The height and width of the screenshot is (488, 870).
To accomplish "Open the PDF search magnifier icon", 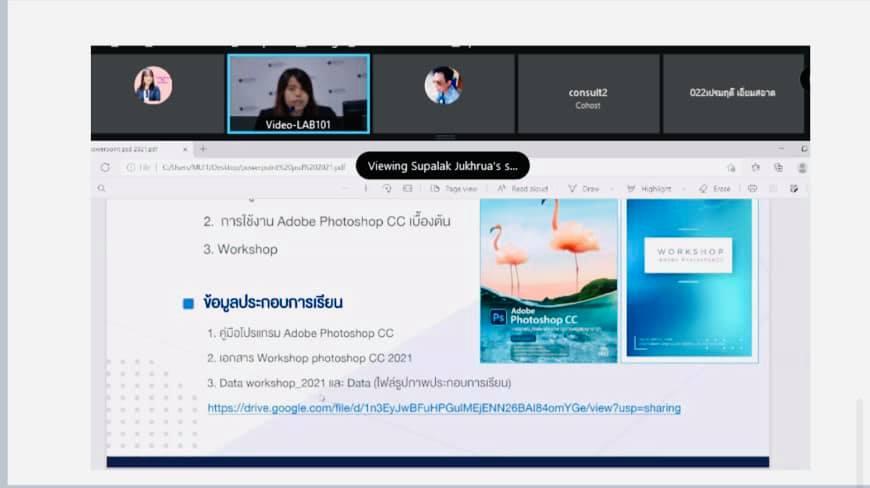I will tap(101, 189).
